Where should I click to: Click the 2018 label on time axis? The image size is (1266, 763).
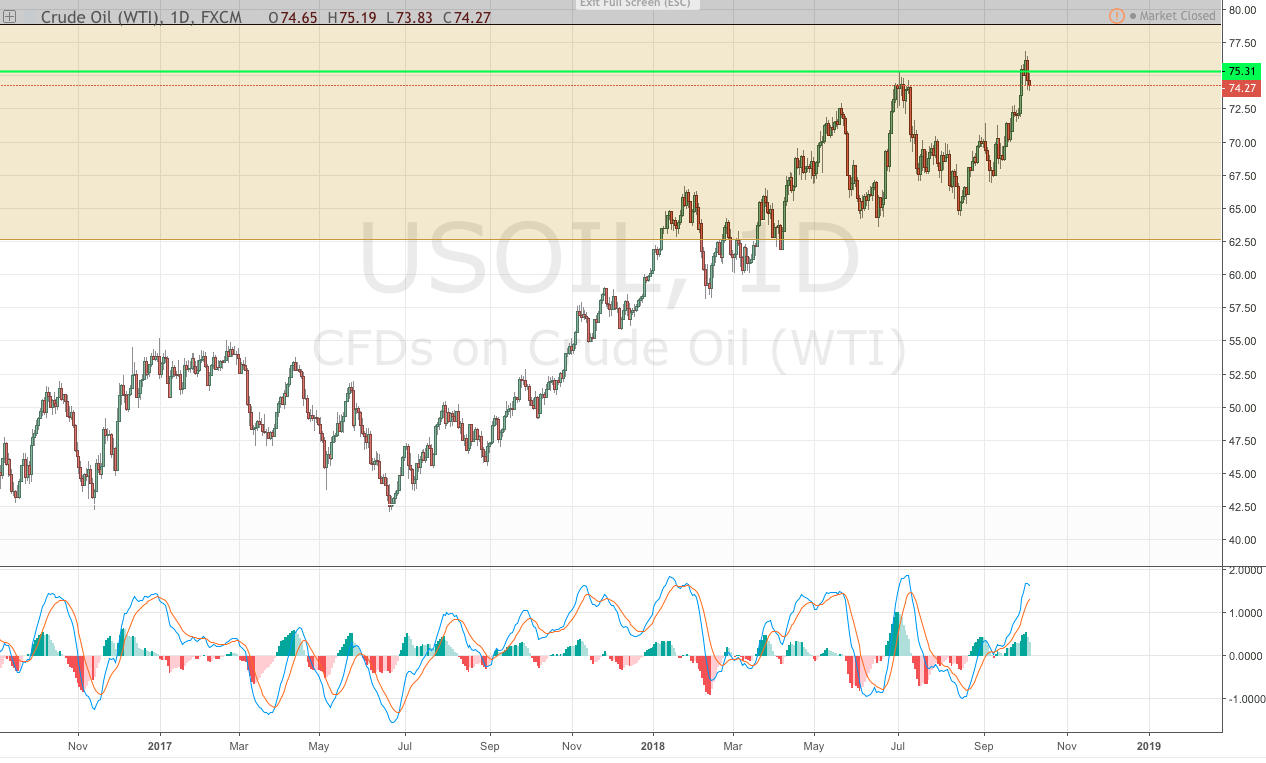pos(653,745)
